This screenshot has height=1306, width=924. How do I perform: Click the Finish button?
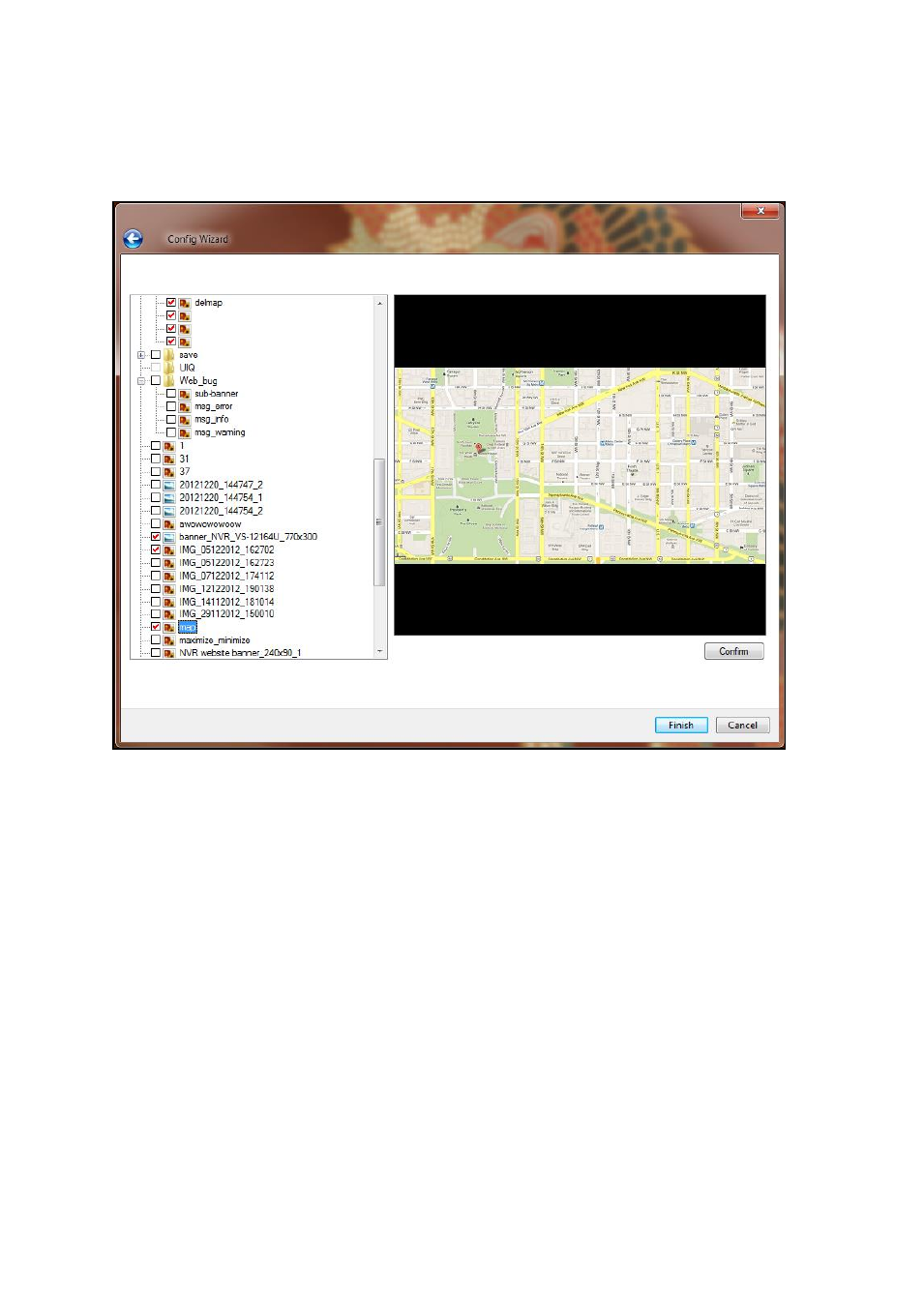[x=681, y=726]
